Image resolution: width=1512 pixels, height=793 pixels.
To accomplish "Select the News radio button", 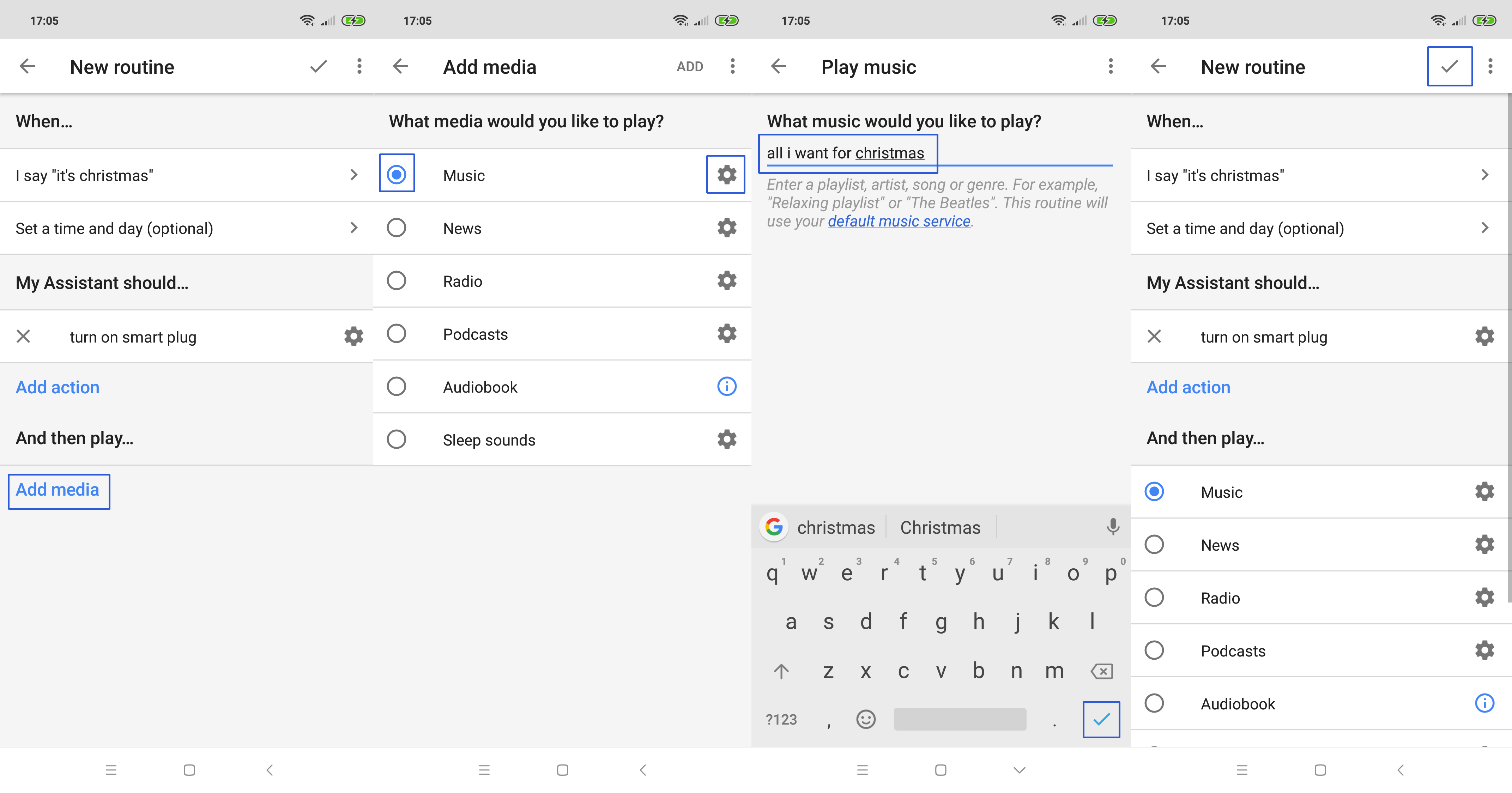I will pyautogui.click(x=397, y=228).
